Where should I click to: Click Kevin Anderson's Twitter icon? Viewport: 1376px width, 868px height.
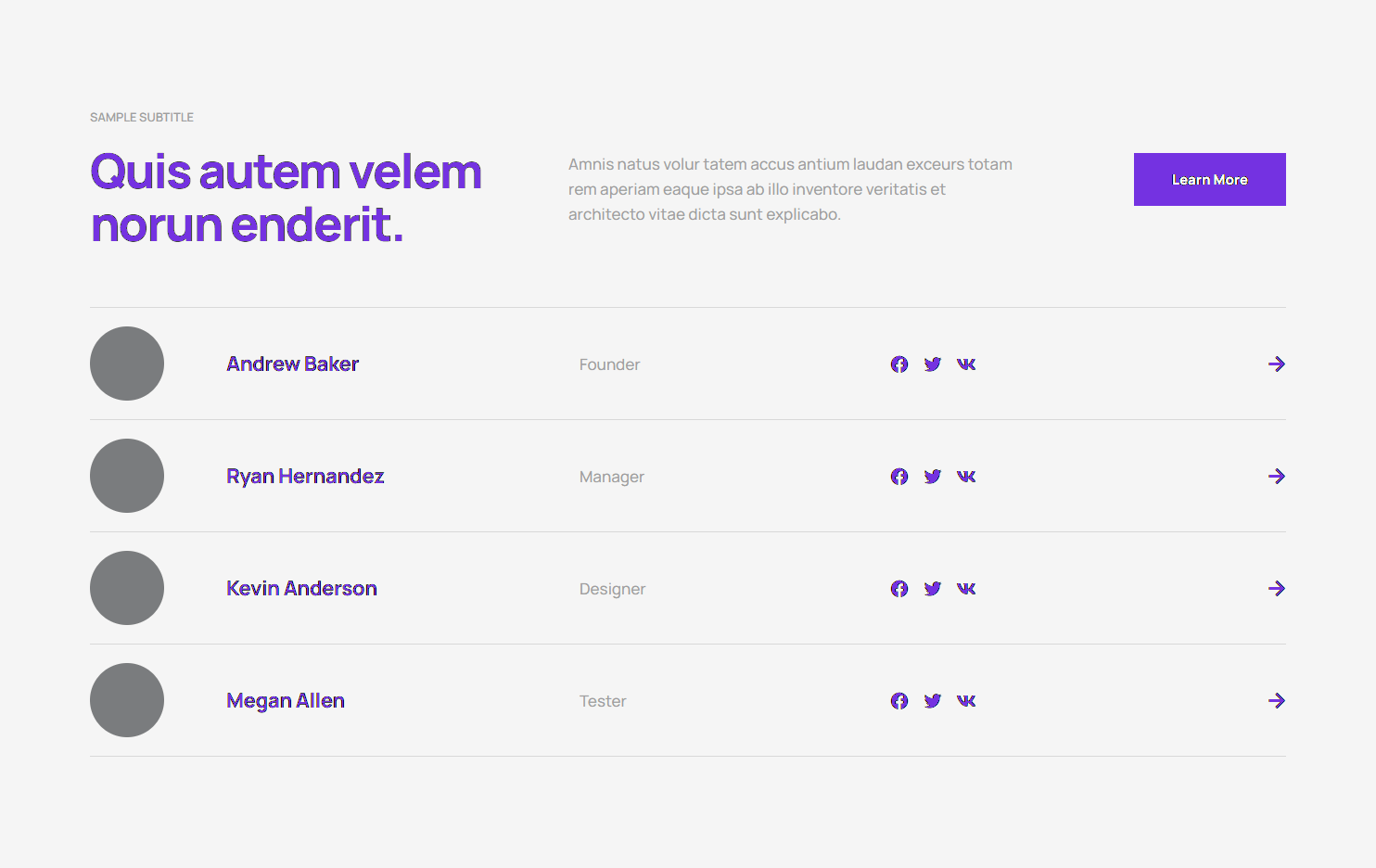(x=933, y=589)
